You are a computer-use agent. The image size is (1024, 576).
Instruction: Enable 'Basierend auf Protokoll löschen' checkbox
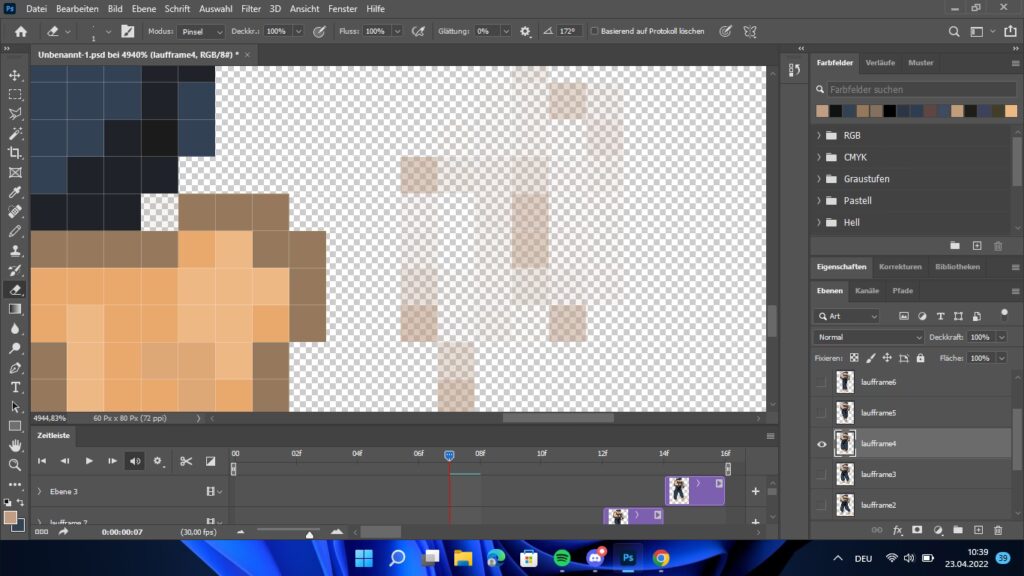tap(595, 31)
